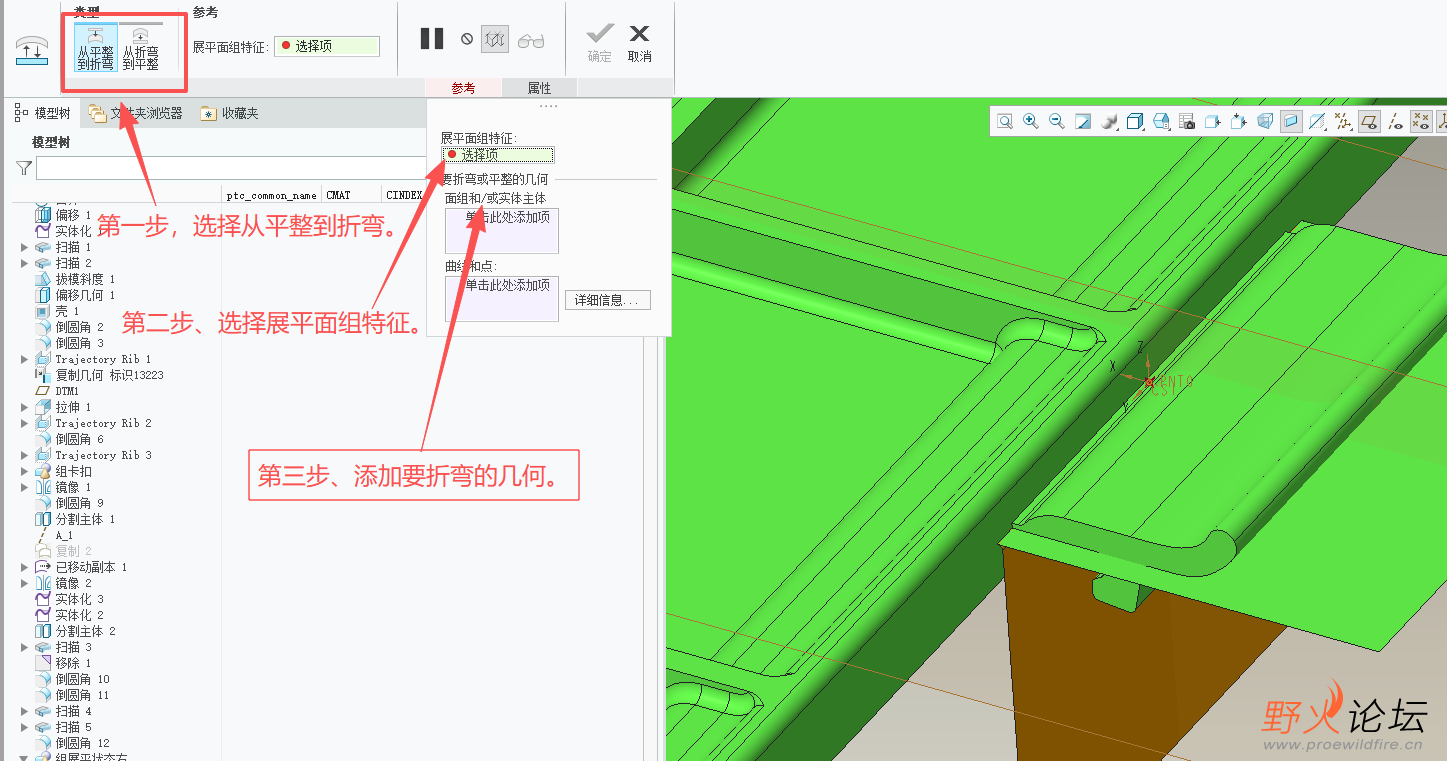
Task: Select 拔模斜度 1 in the model tree
Action: pos(85,279)
